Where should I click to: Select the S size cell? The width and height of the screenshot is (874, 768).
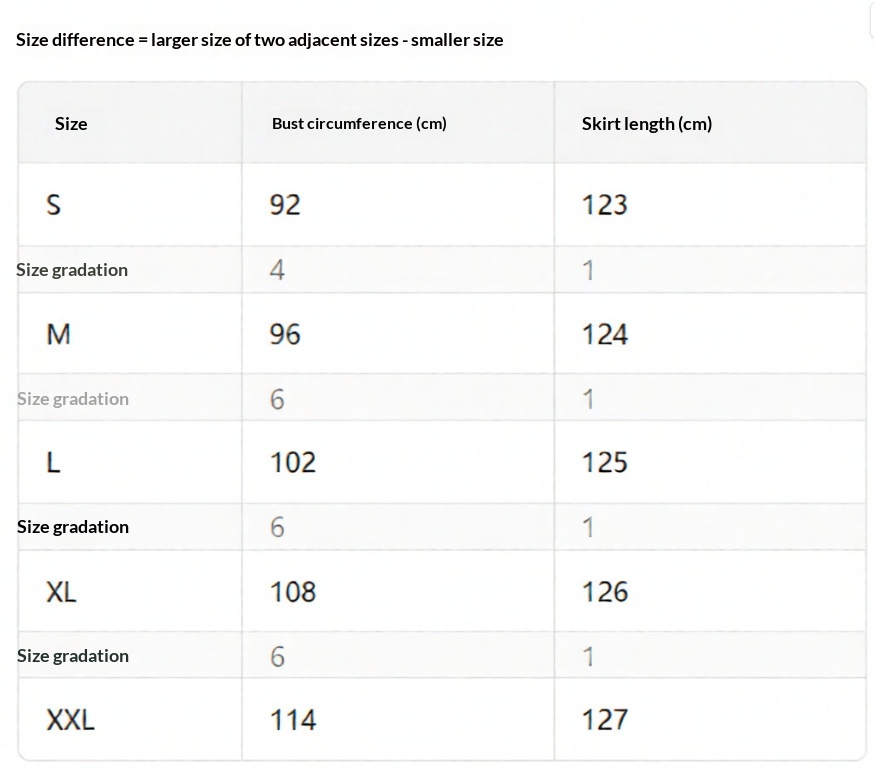(x=54, y=205)
